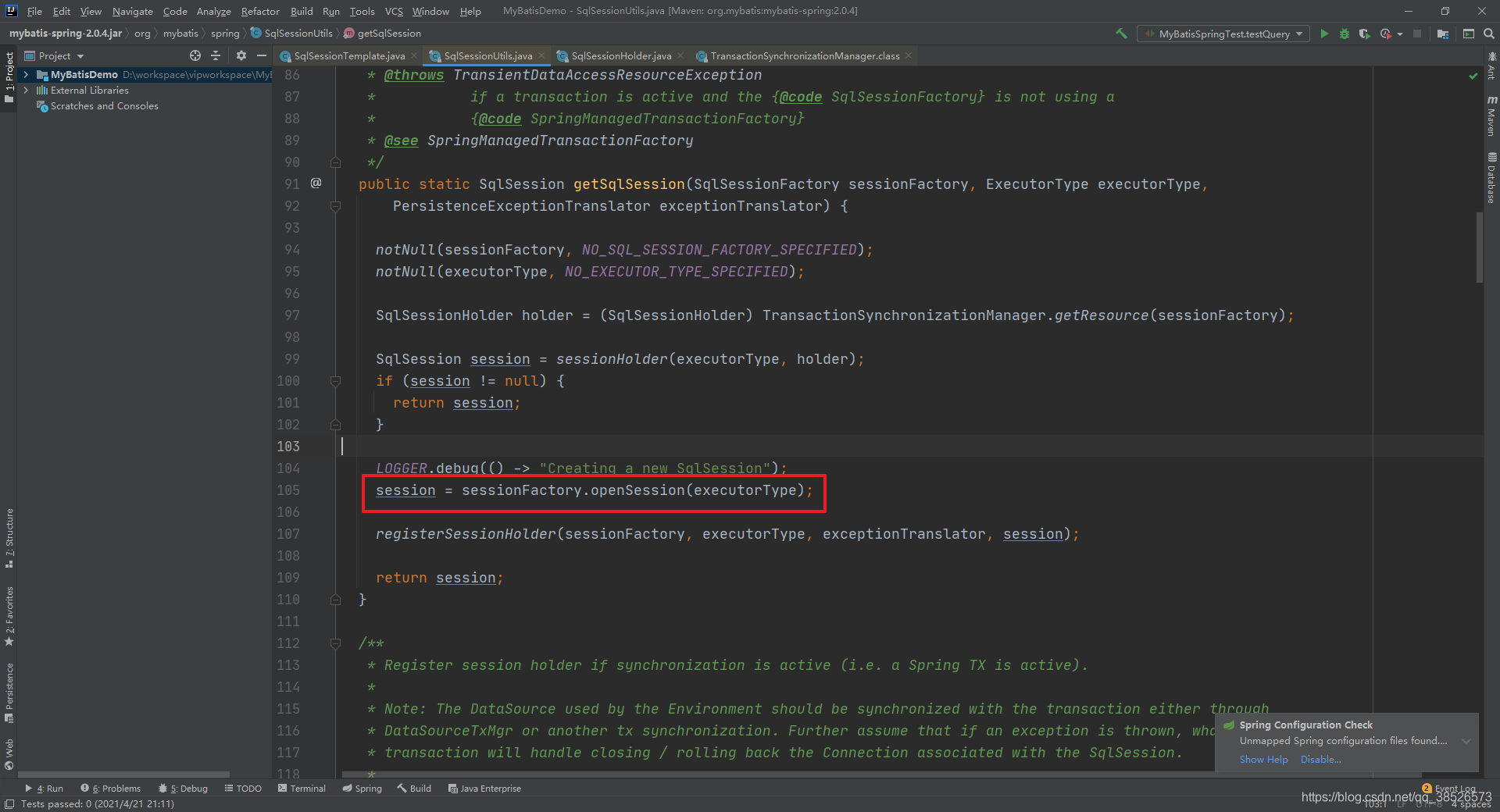1500x812 pixels.
Task: Run with Coverage shield icon
Action: click(1364, 34)
